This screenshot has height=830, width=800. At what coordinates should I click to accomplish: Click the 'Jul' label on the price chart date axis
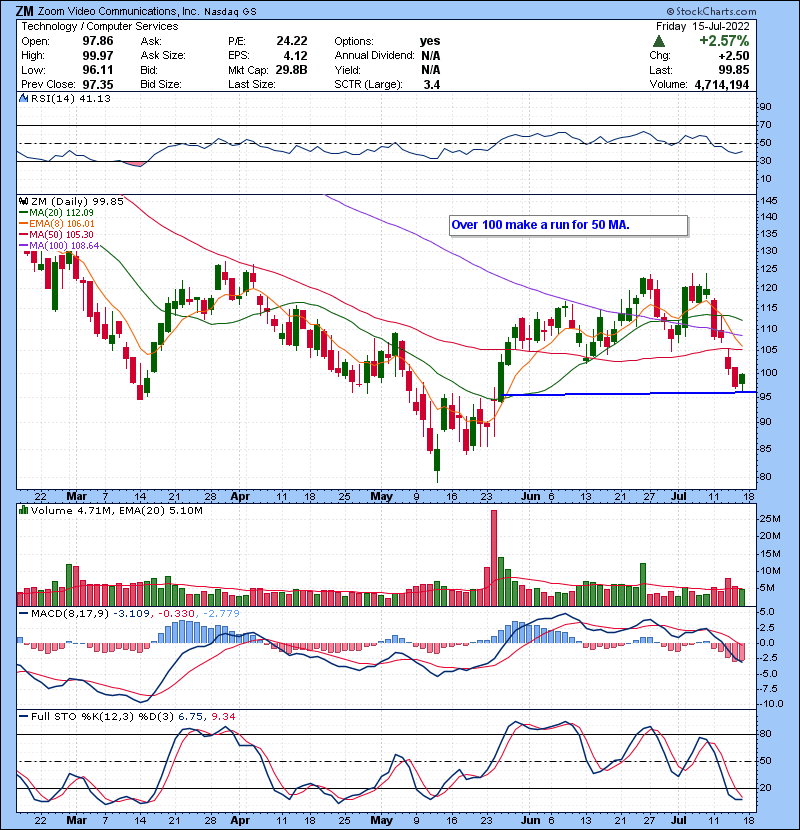click(x=678, y=497)
